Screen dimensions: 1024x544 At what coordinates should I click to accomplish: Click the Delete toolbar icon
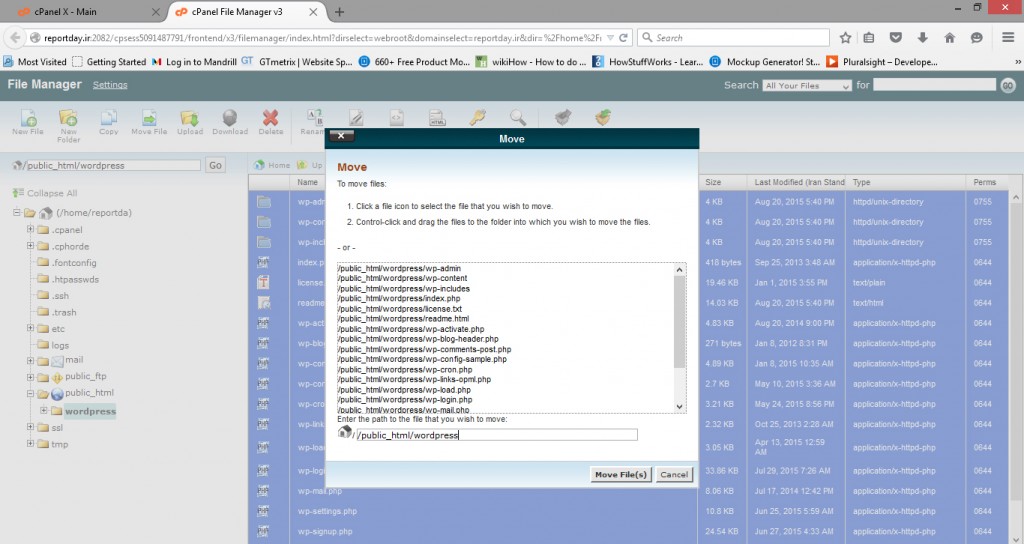(271, 120)
